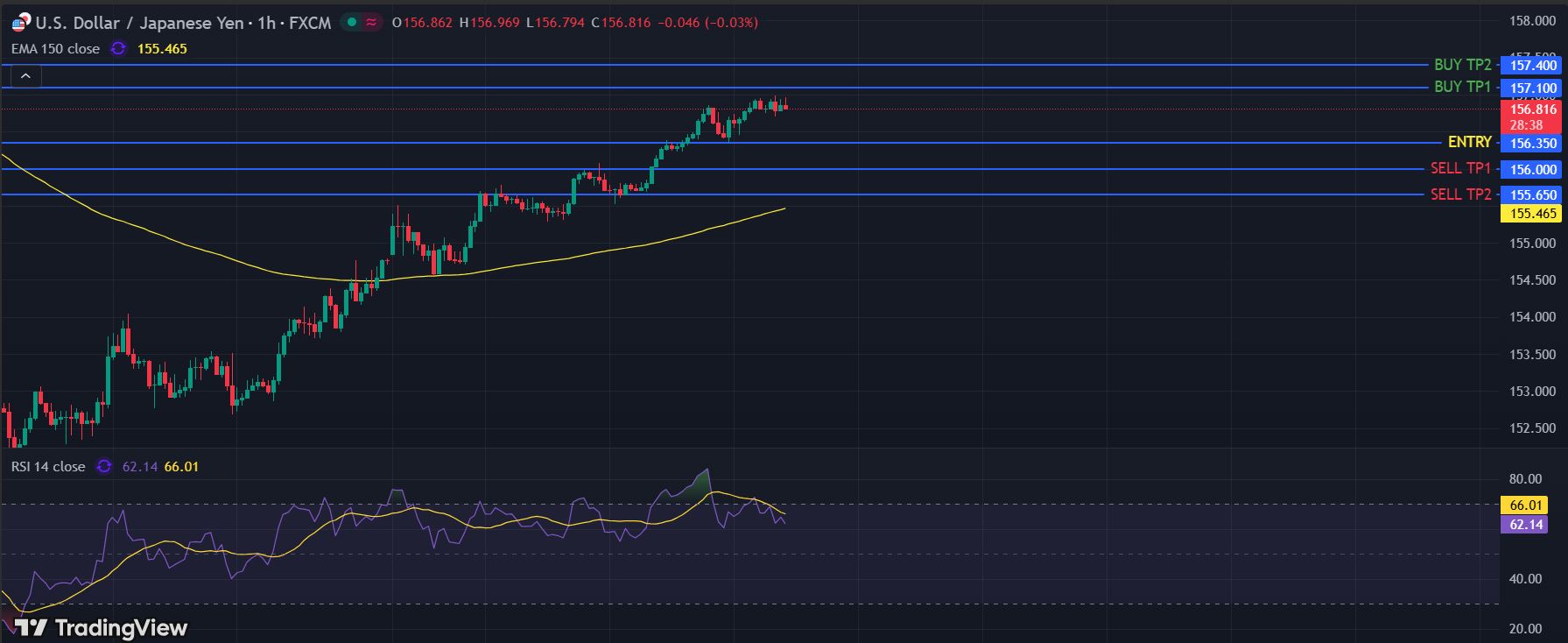
Task: Select the yellow ENTRY text label
Action: 1469,142
